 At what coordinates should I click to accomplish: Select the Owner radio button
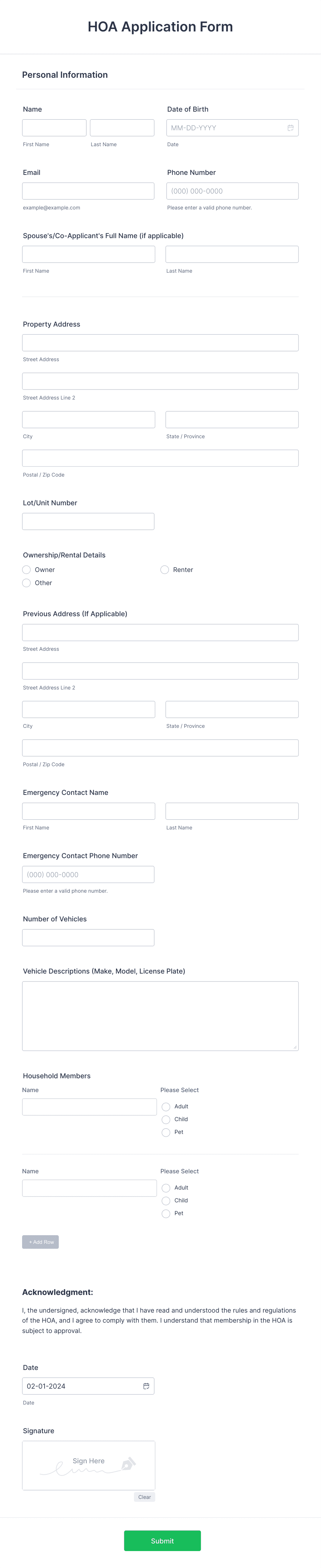tap(26, 570)
